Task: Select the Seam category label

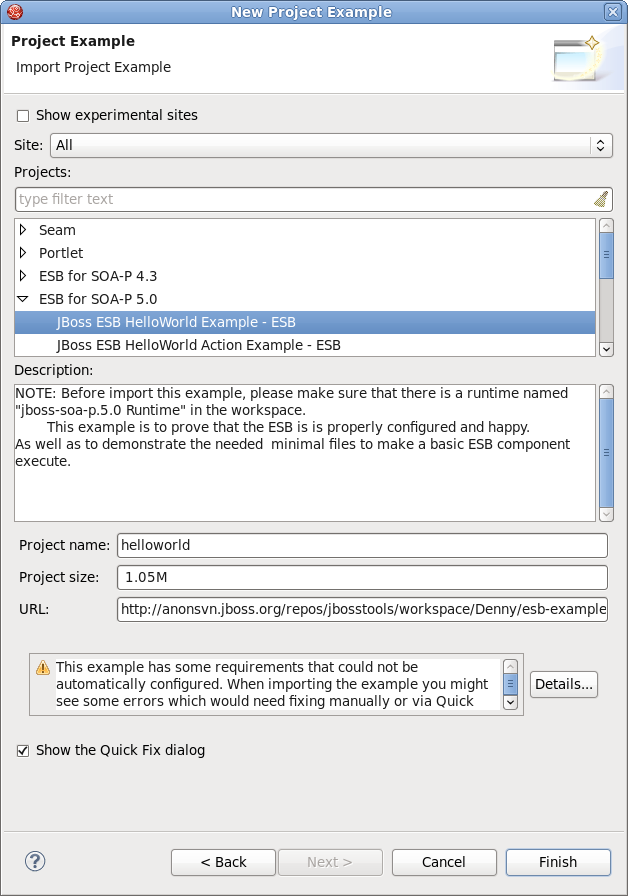Action: [57, 230]
